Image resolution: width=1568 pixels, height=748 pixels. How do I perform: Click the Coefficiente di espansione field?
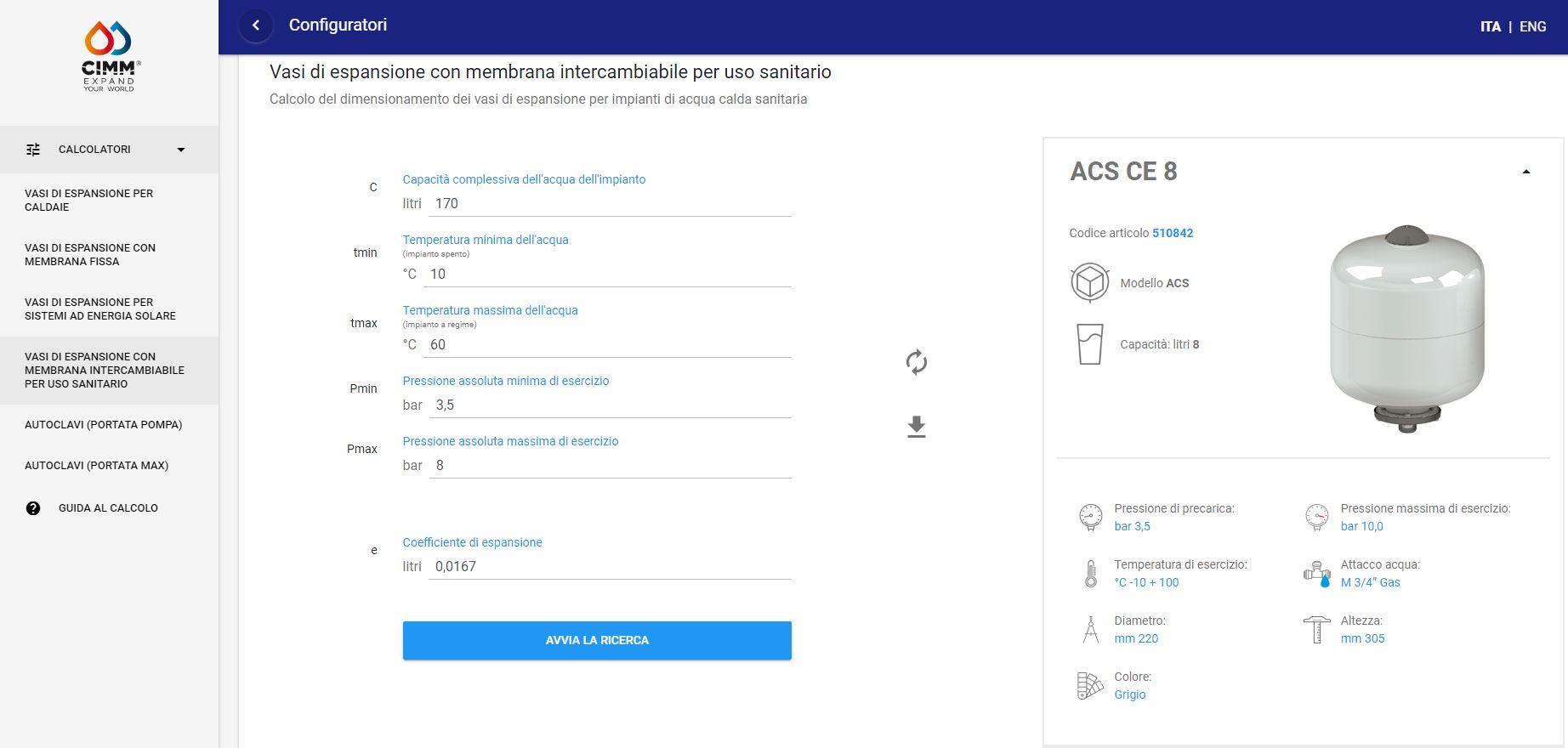pos(610,567)
